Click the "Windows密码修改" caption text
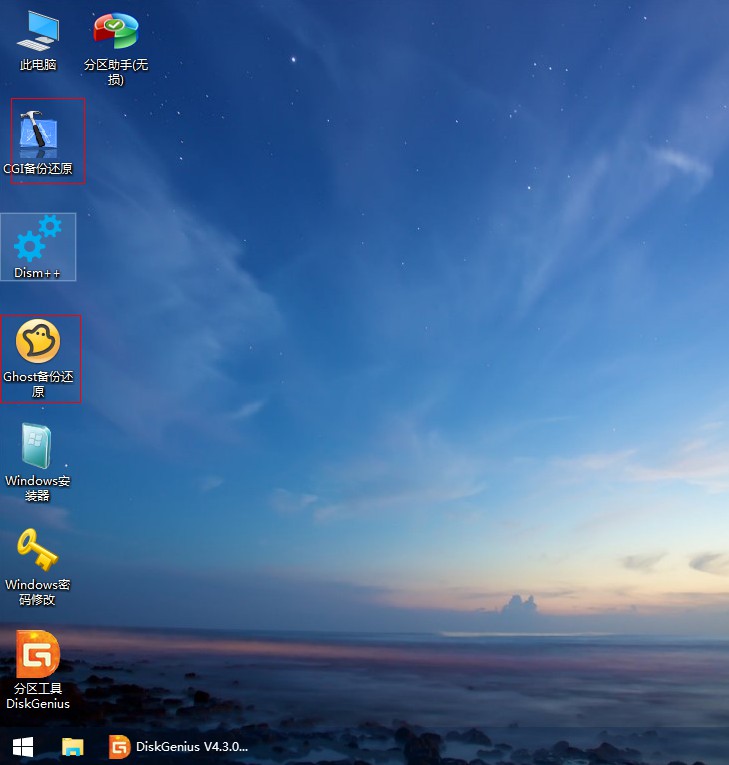Image resolution: width=729 pixels, height=765 pixels. click(38, 592)
